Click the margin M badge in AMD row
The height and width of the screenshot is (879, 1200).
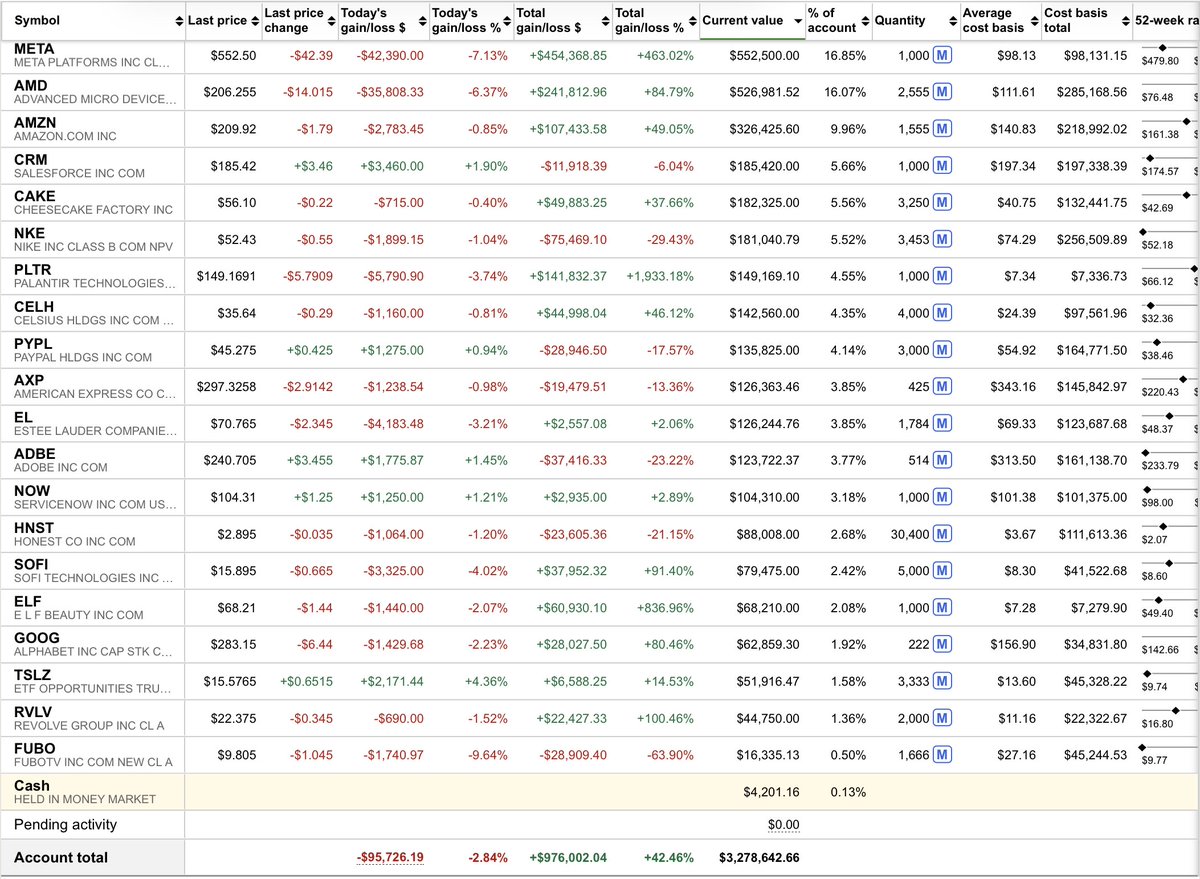[x=942, y=92]
